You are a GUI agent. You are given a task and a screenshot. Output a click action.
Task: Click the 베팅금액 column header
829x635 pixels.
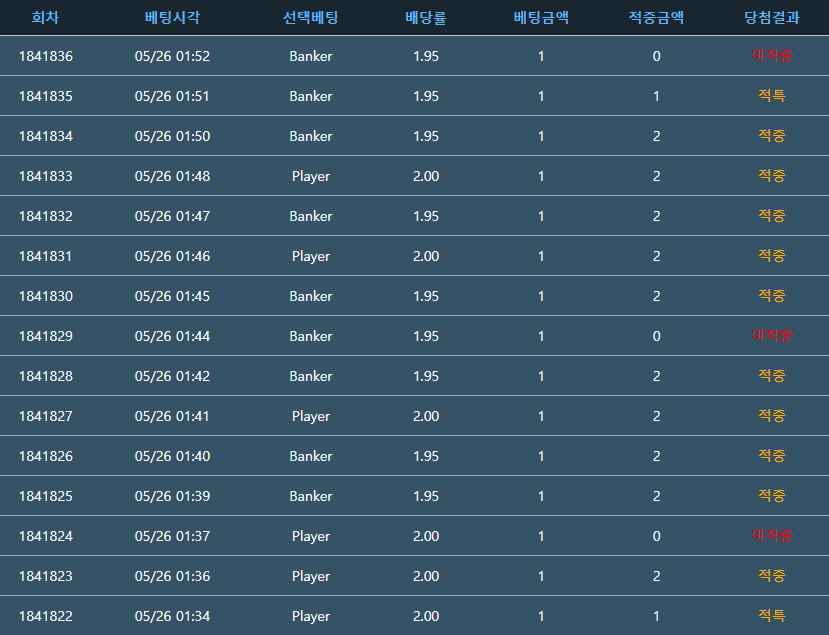pos(541,17)
